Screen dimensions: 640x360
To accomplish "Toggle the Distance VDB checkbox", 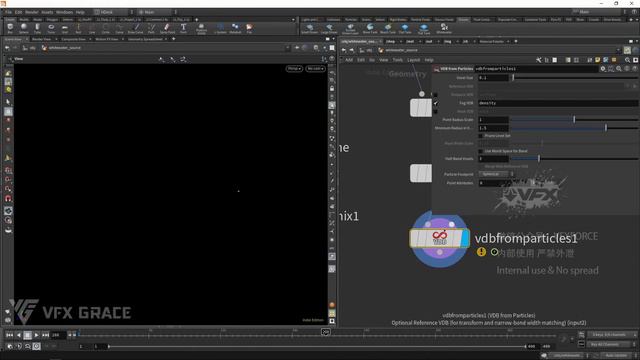I will tap(436, 95).
